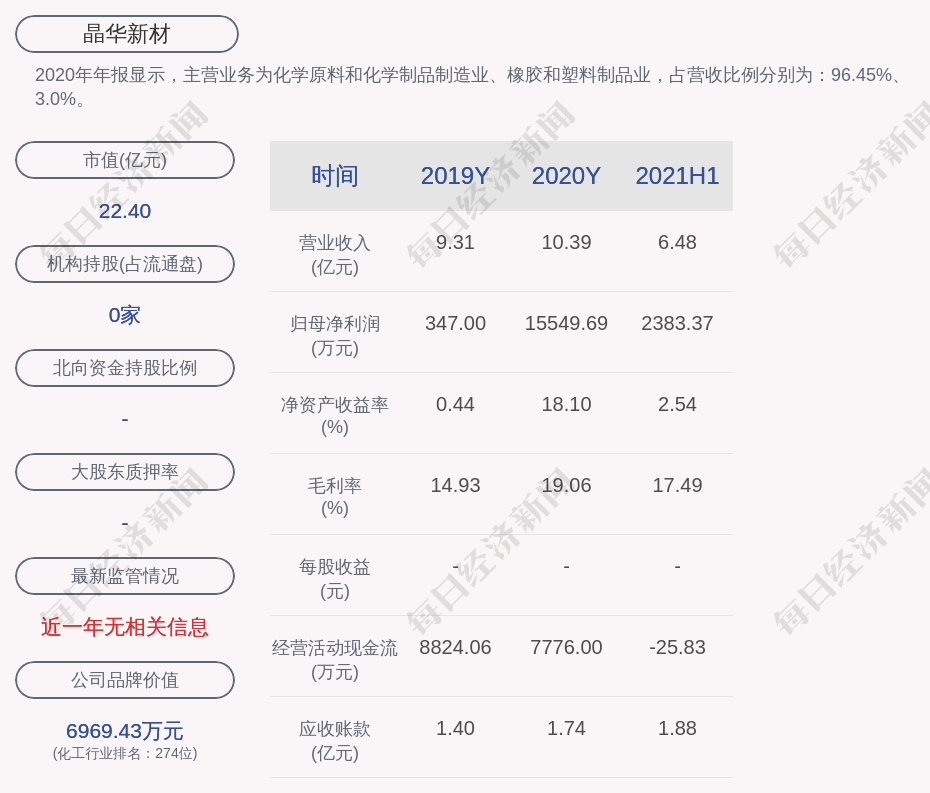Choose the 2021H1 column header
The image size is (930, 793).
coord(677,176)
